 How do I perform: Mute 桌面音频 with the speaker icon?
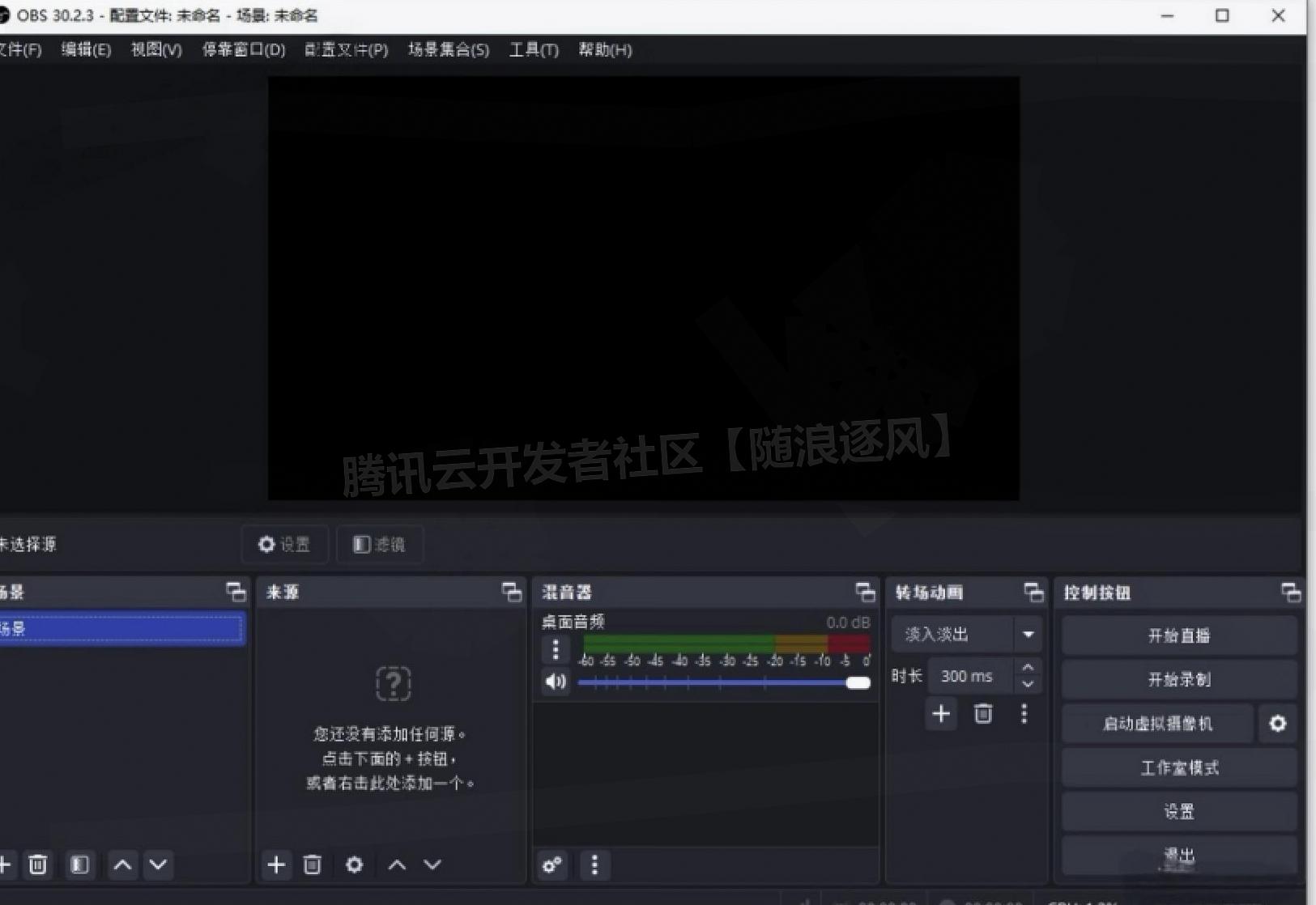point(556,682)
